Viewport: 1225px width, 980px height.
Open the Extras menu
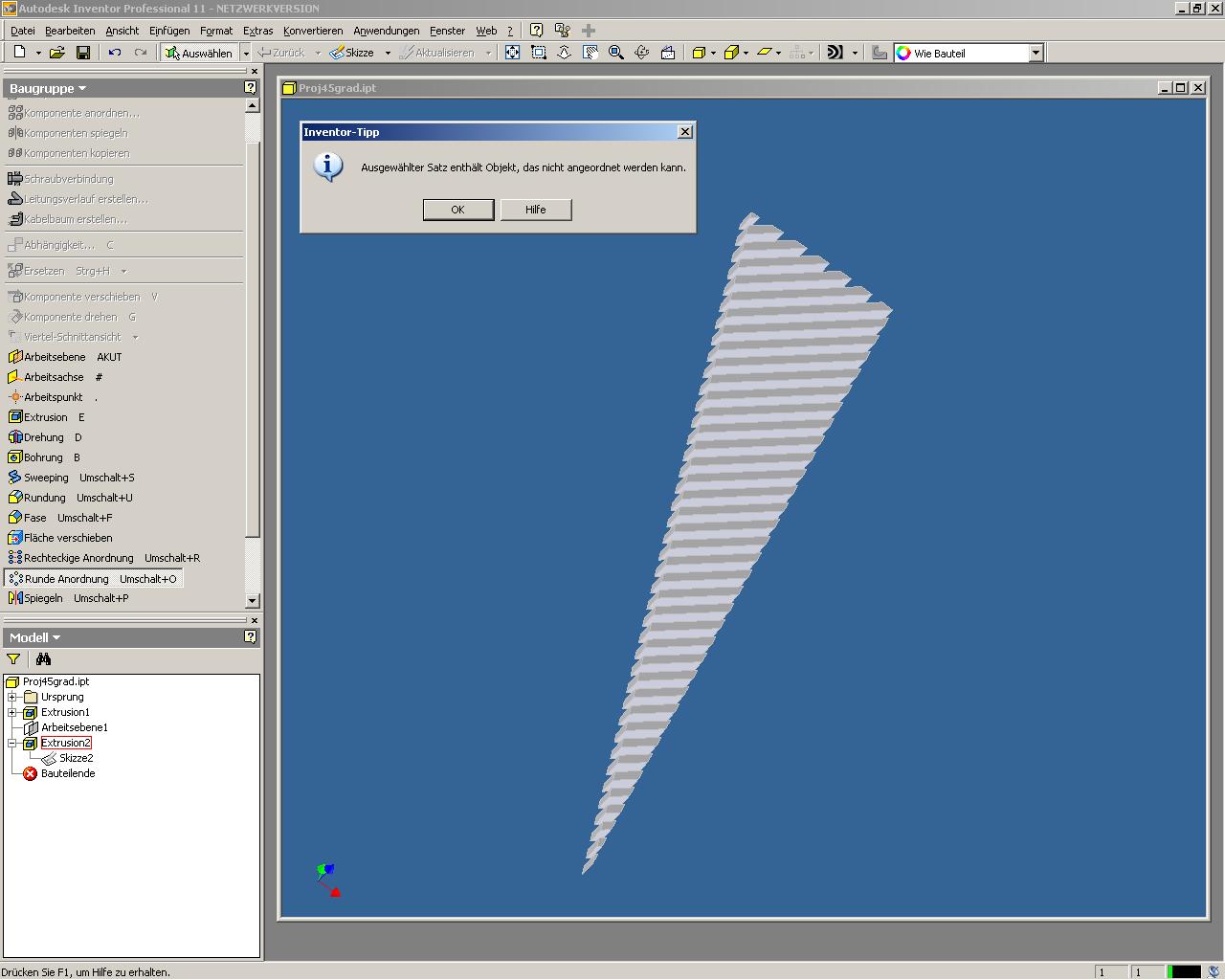pos(257,31)
